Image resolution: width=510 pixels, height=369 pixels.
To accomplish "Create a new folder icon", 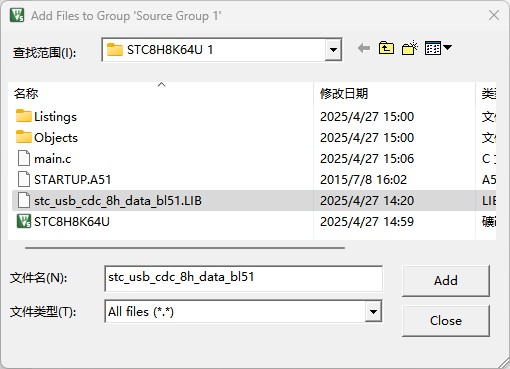I will pos(410,48).
